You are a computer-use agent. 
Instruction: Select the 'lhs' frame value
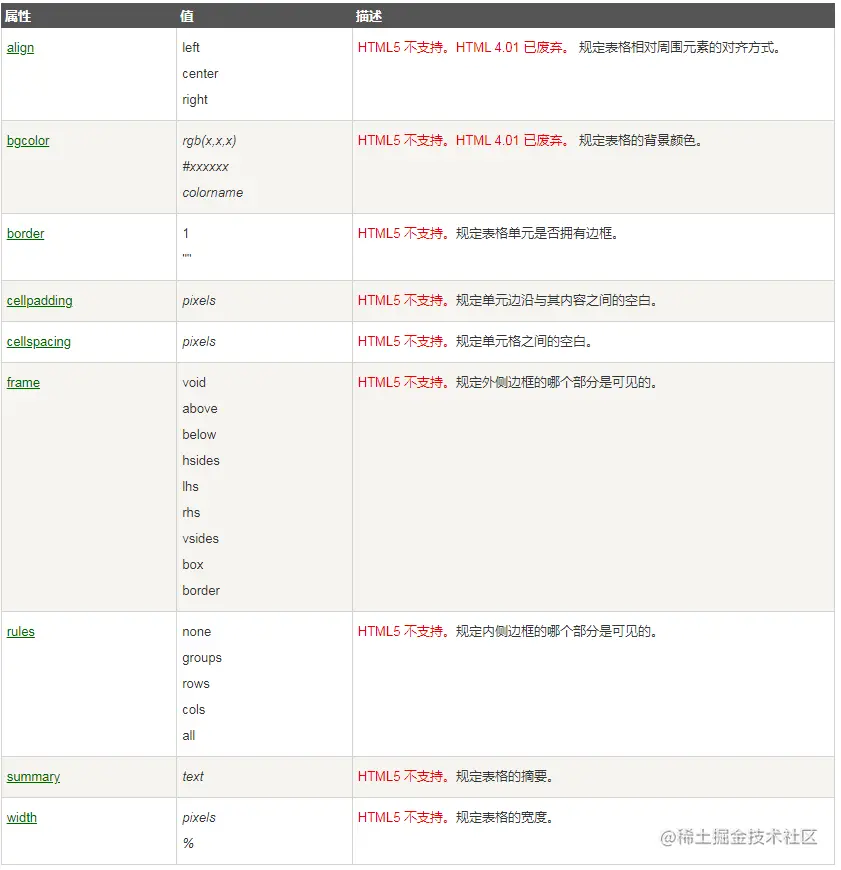pyautogui.click(x=190, y=487)
